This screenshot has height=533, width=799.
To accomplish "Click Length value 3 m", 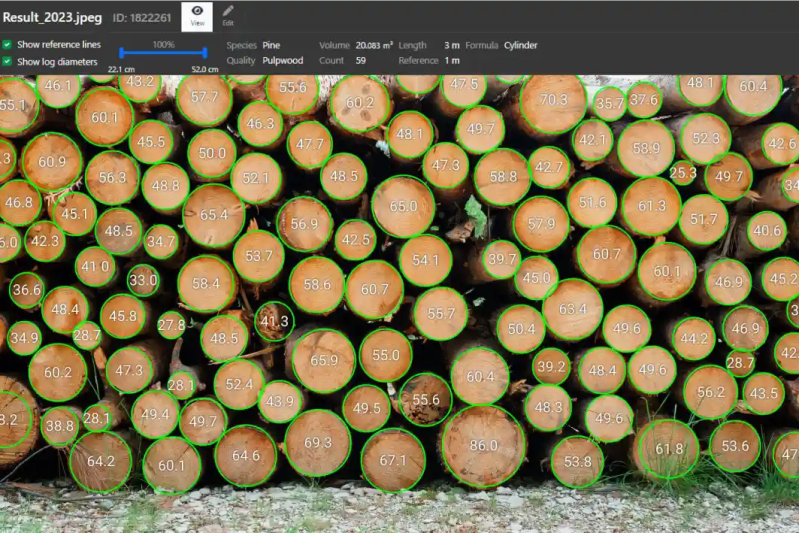I will click(451, 45).
